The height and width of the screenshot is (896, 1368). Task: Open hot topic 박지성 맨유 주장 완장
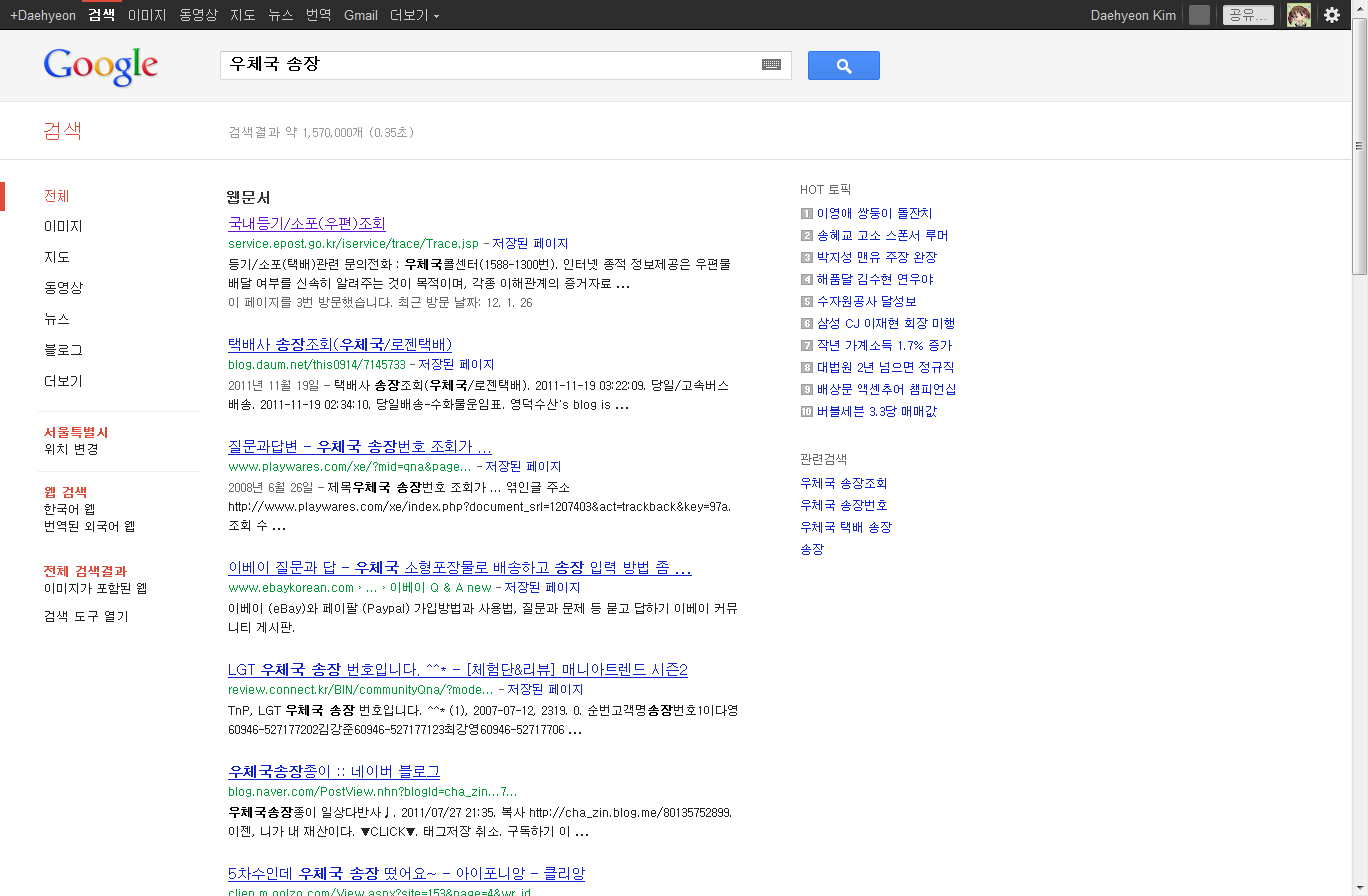pyautogui.click(x=877, y=257)
